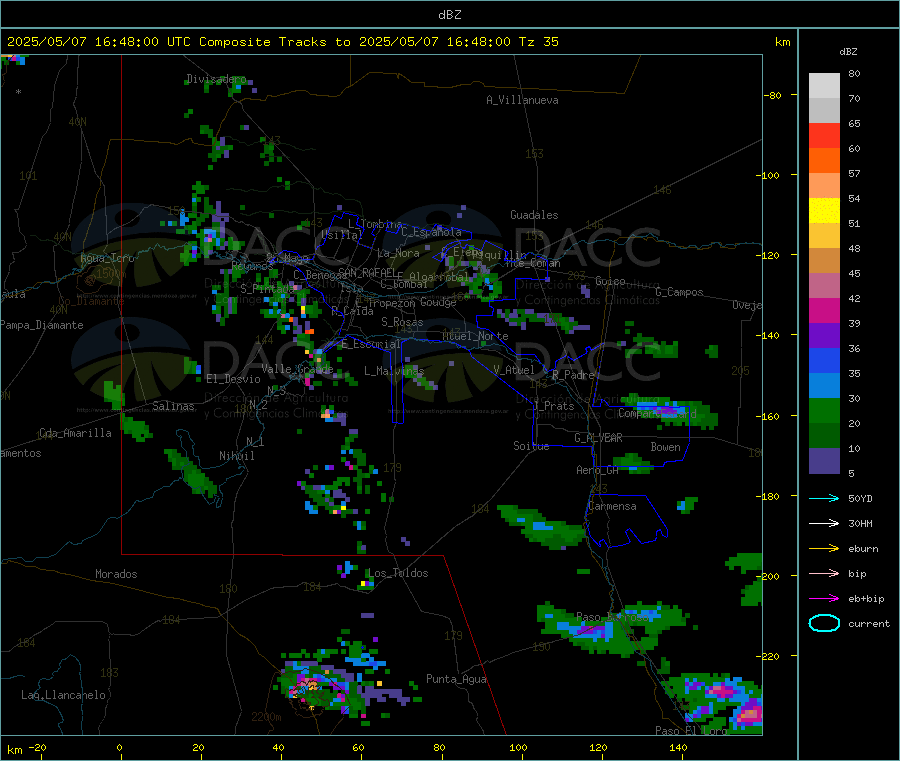
Task: Click the C_Española map label
Action: pos(432,232)
